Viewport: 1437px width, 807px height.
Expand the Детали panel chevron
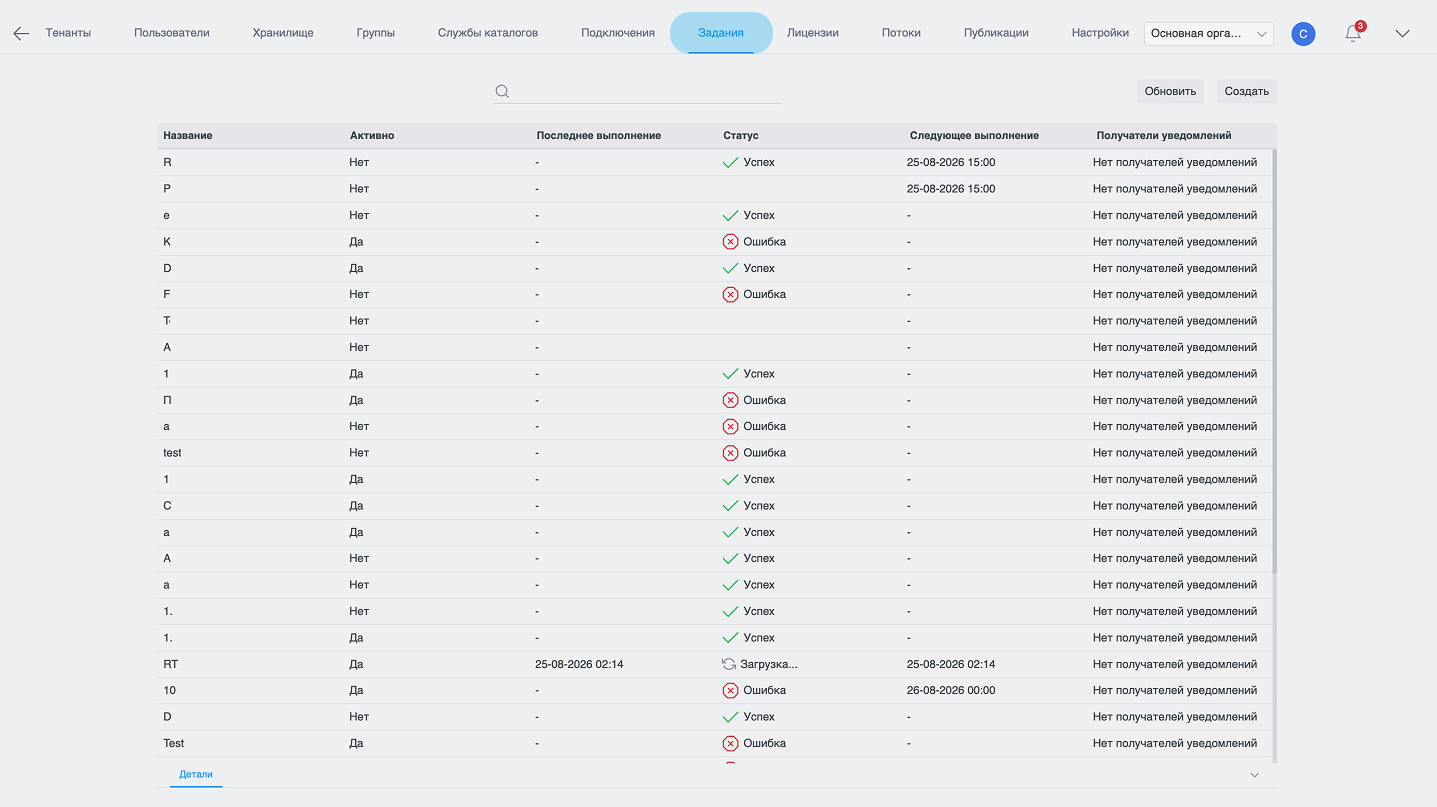coord(1254,775)
